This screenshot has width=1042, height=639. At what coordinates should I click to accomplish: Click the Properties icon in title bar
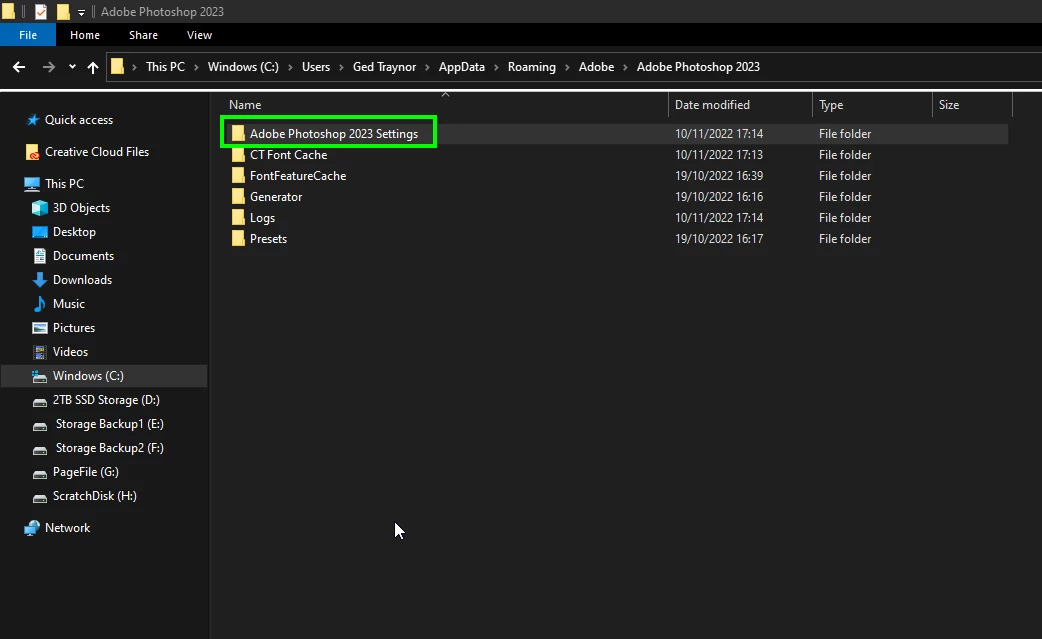point(41,12)
